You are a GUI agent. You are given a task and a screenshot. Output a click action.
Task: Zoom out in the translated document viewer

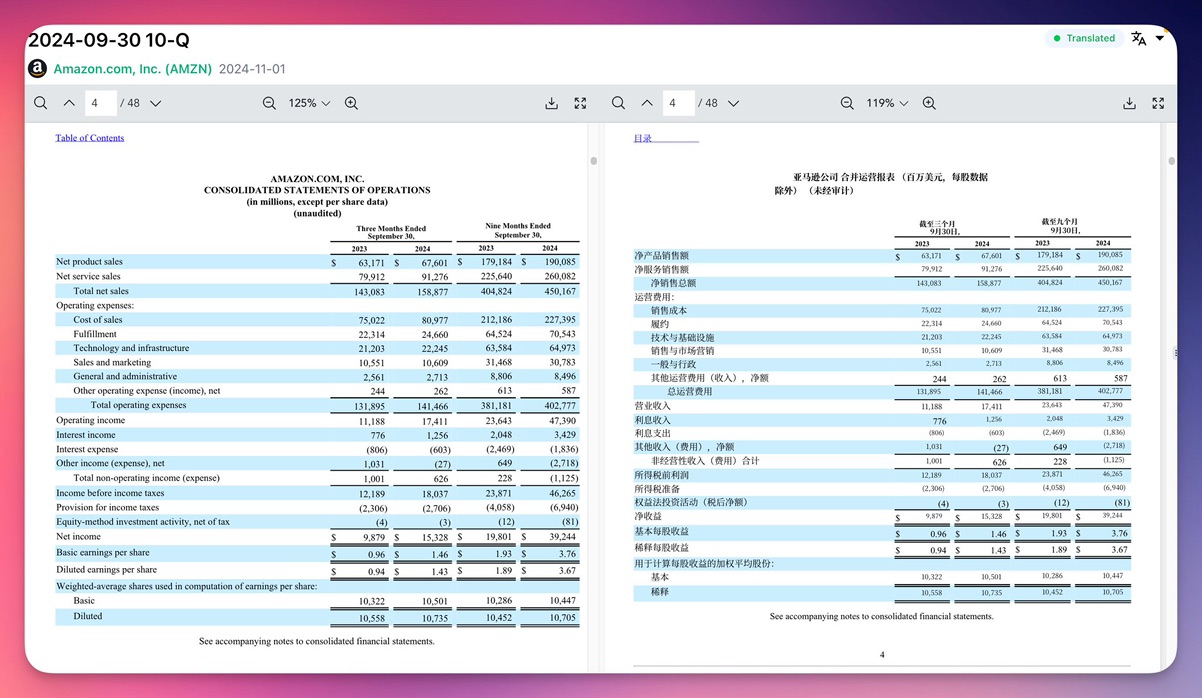click(x=847, y=103)
